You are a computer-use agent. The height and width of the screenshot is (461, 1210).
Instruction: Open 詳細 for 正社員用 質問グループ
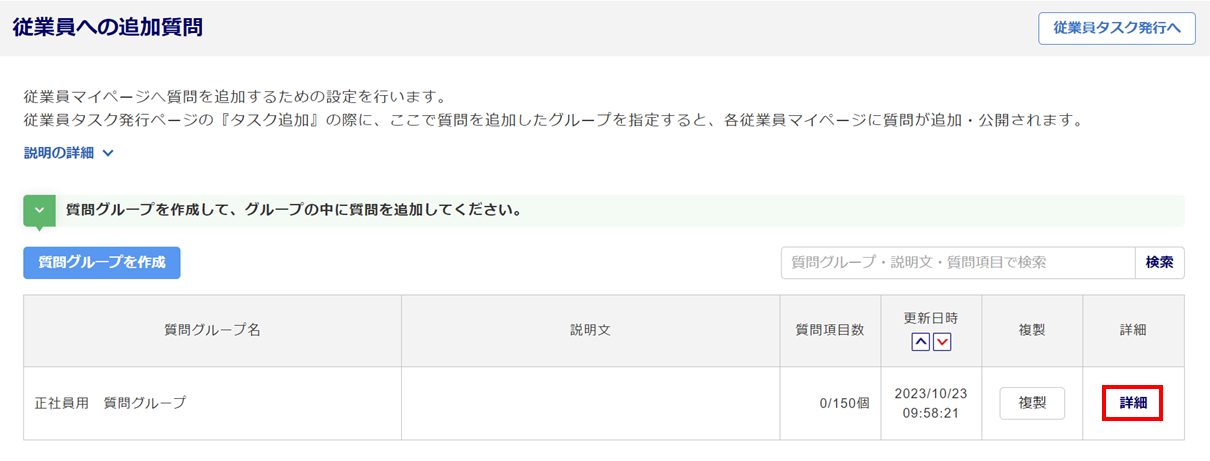(1133, 403)
